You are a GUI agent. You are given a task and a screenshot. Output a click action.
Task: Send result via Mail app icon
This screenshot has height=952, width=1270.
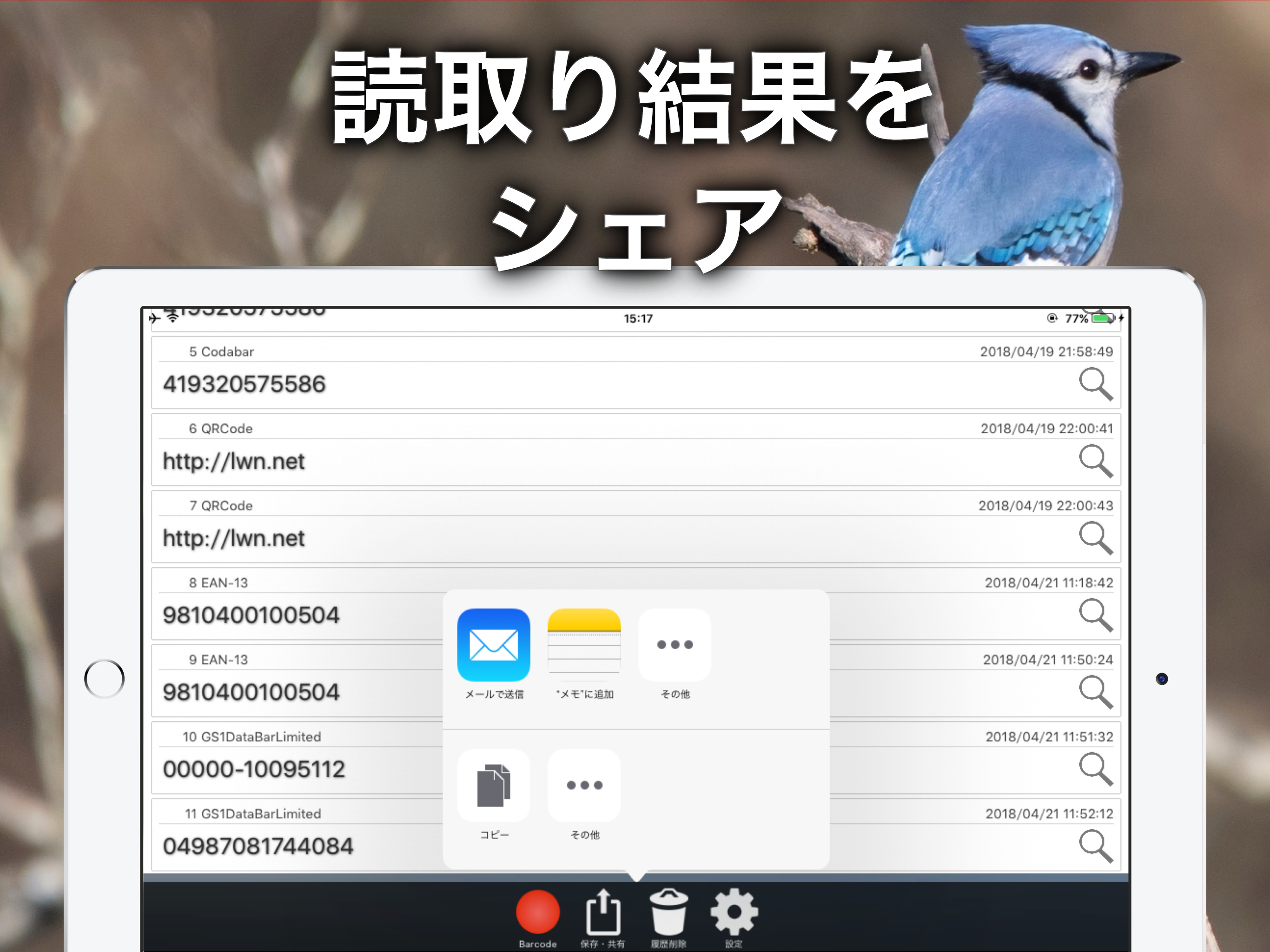pyautogui.click(x=494, y=645)
